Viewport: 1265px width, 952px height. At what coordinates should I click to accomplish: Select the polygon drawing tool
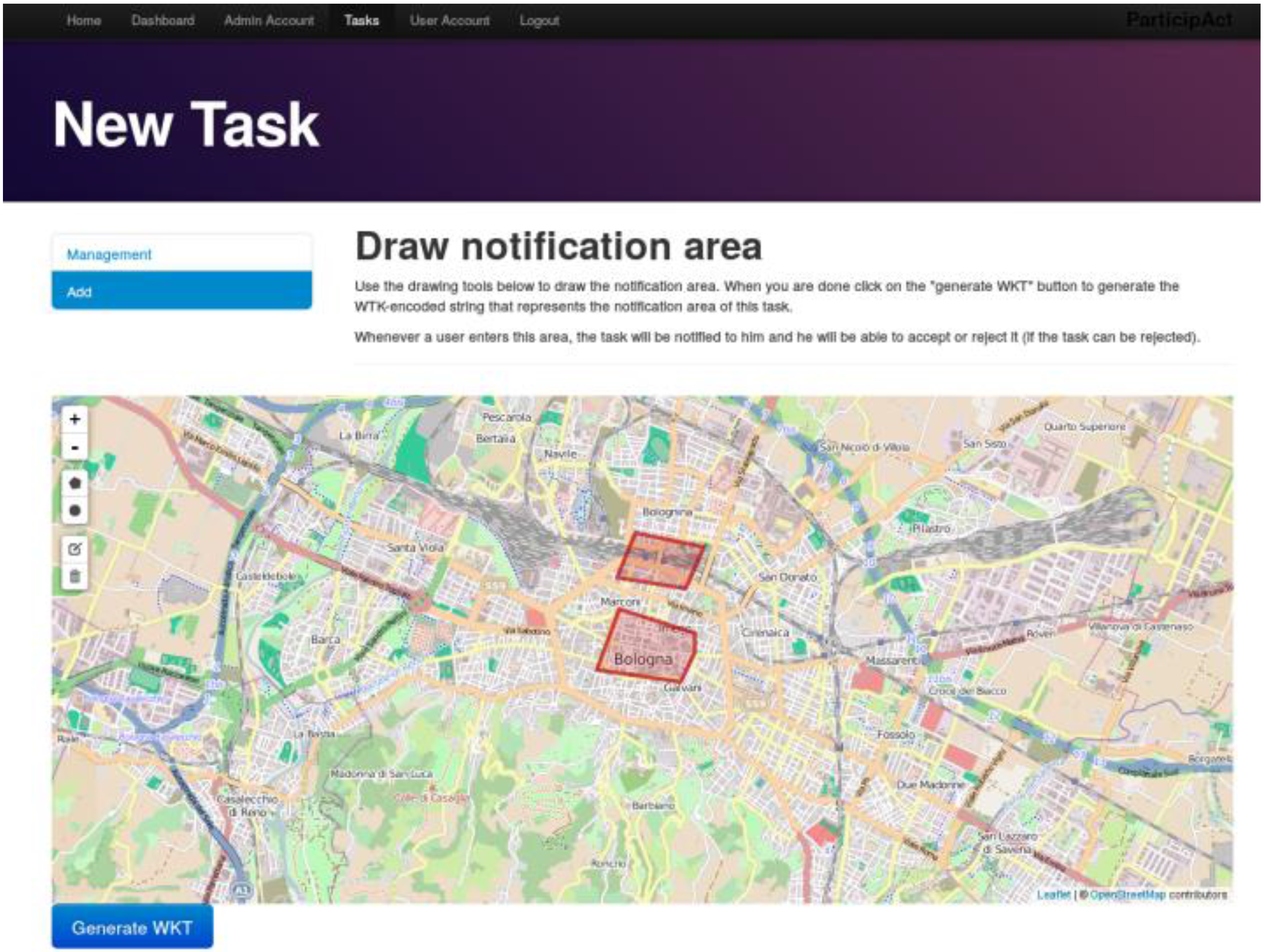point(74,483)
